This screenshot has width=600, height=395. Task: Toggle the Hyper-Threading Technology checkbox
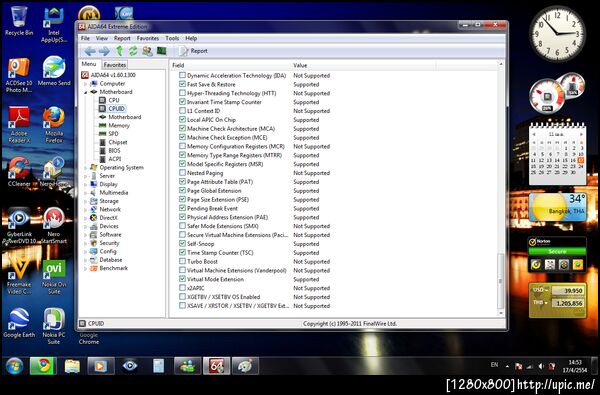183,93
